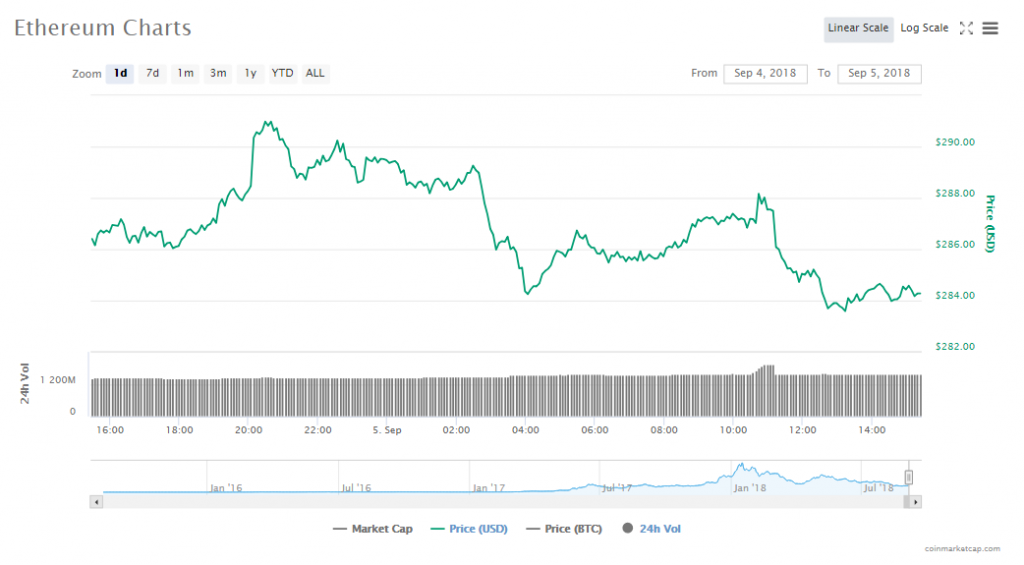Viewport: 1024px width, 565px height.
Task: Click navigator scrollbar right arrow
Action: [x=916, y=501]
